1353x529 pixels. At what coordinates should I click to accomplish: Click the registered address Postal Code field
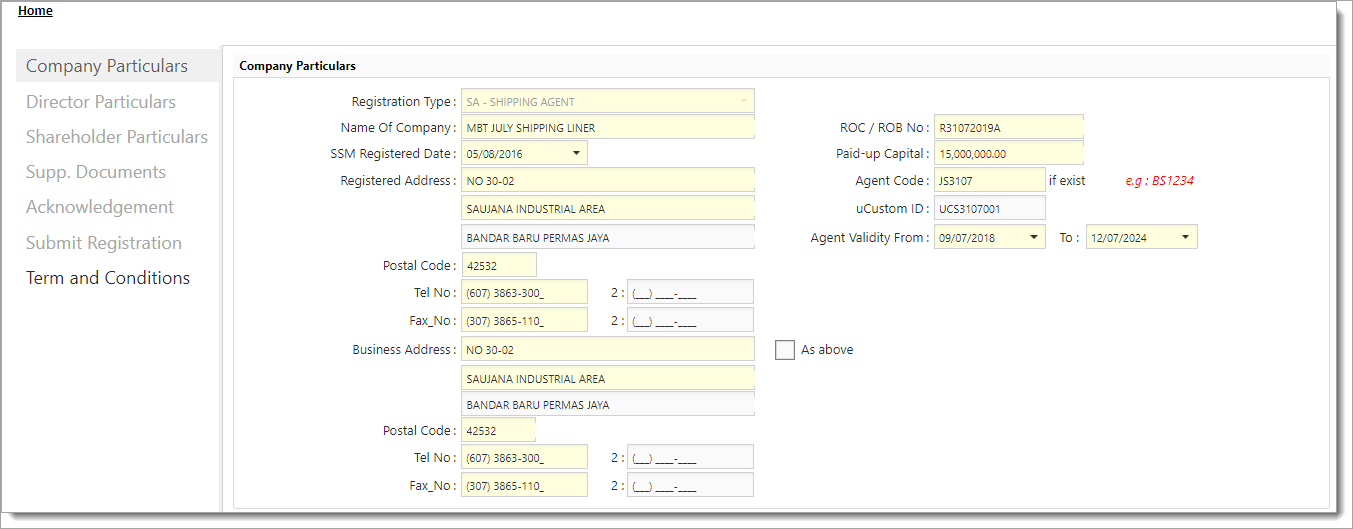pos(498,266)
